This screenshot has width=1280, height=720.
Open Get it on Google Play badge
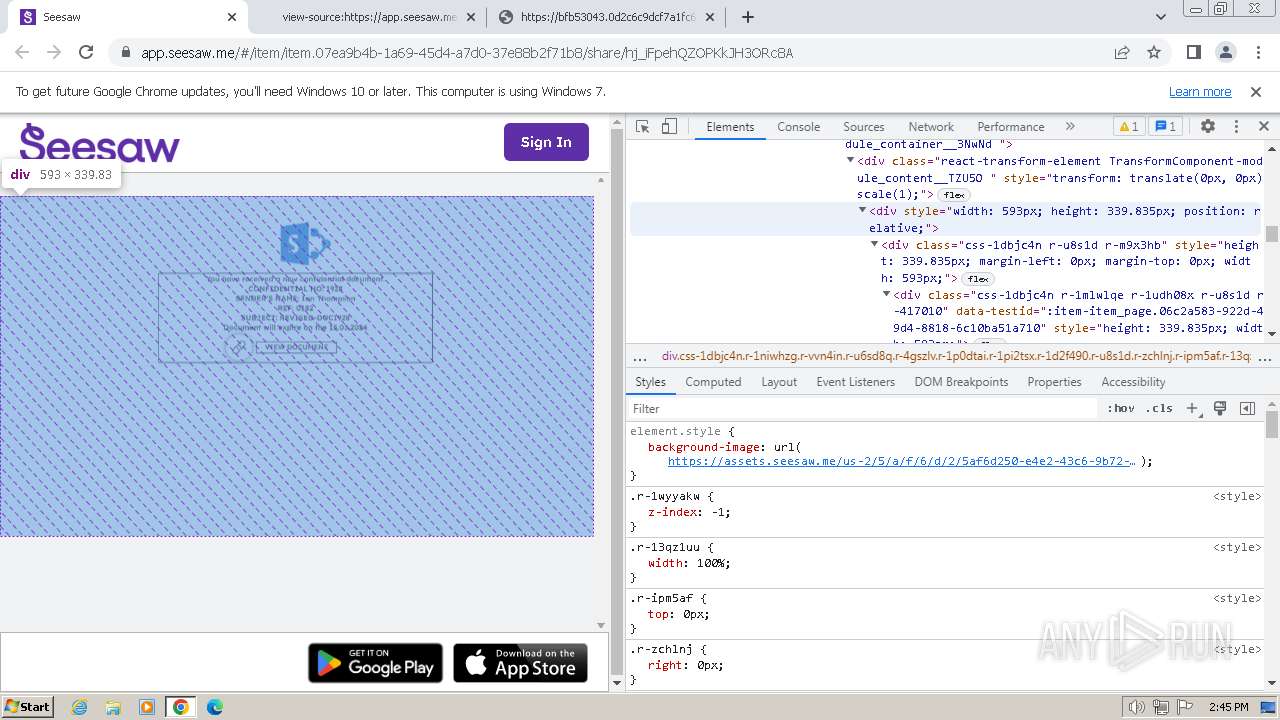coord(376,663)
